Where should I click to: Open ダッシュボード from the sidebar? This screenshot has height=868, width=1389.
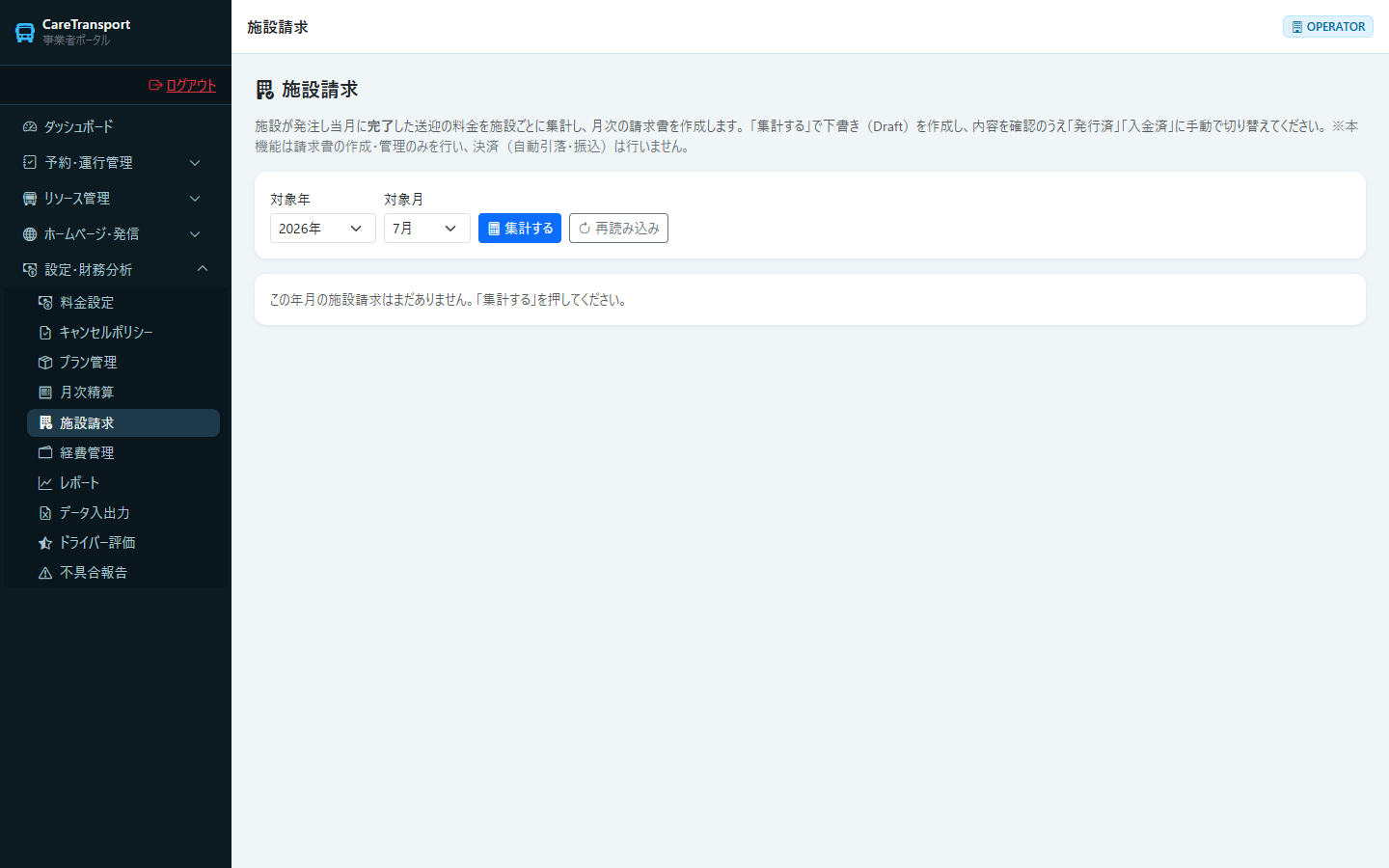pyautogui.click(x=116, y=126)
